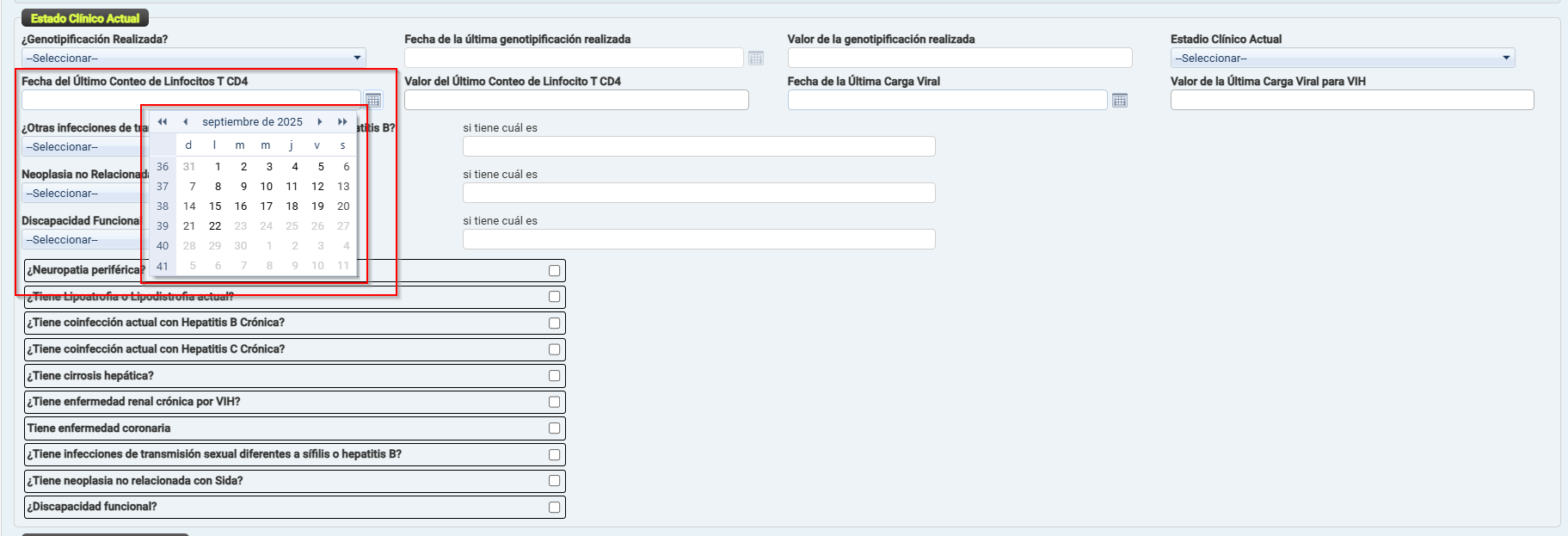This screenshot has height=536, width=1568.
Task: Focus the Valor Última Carga Viral field
Action: (1351, 100)
